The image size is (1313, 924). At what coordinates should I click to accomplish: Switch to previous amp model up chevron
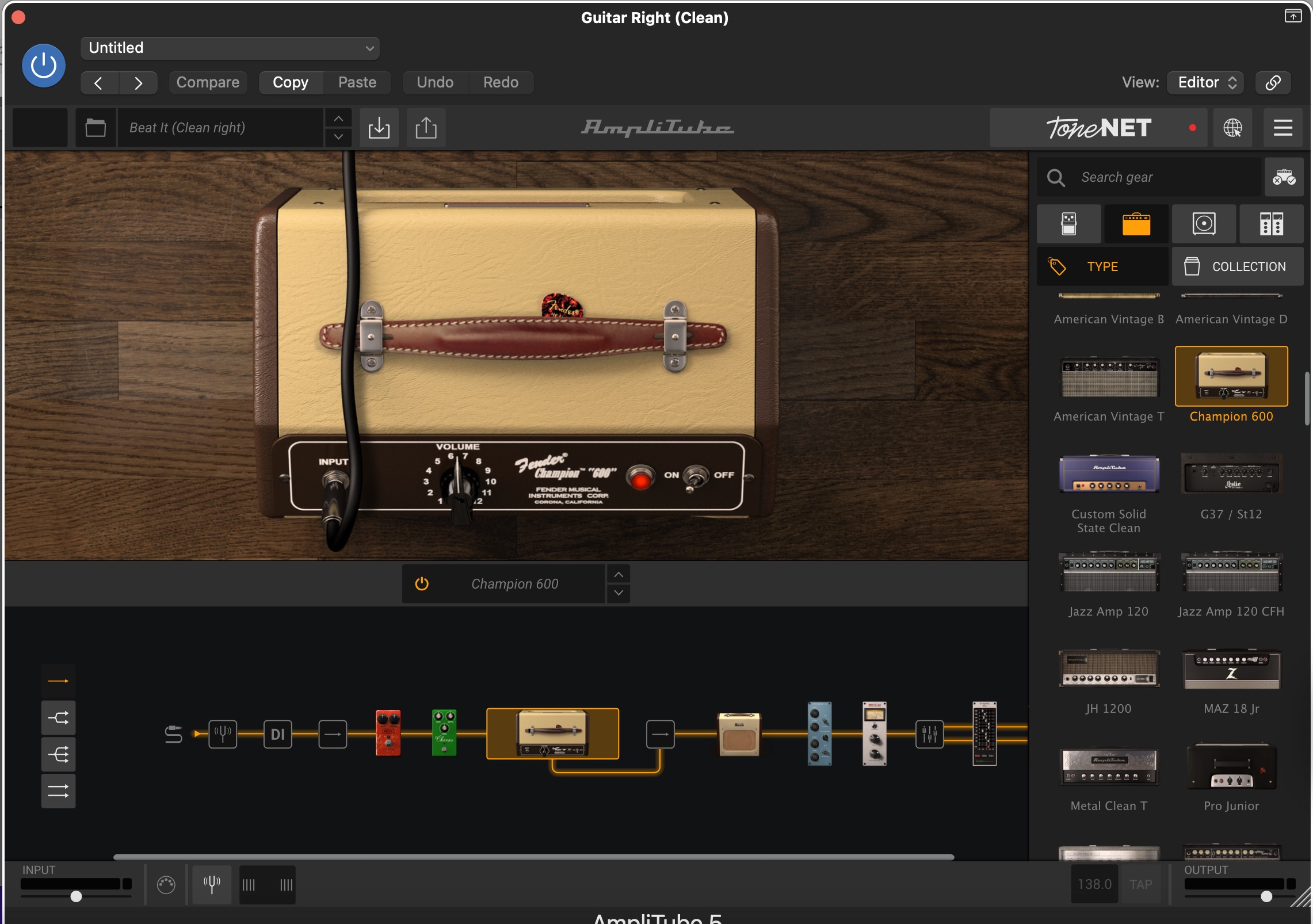[619, 575]
